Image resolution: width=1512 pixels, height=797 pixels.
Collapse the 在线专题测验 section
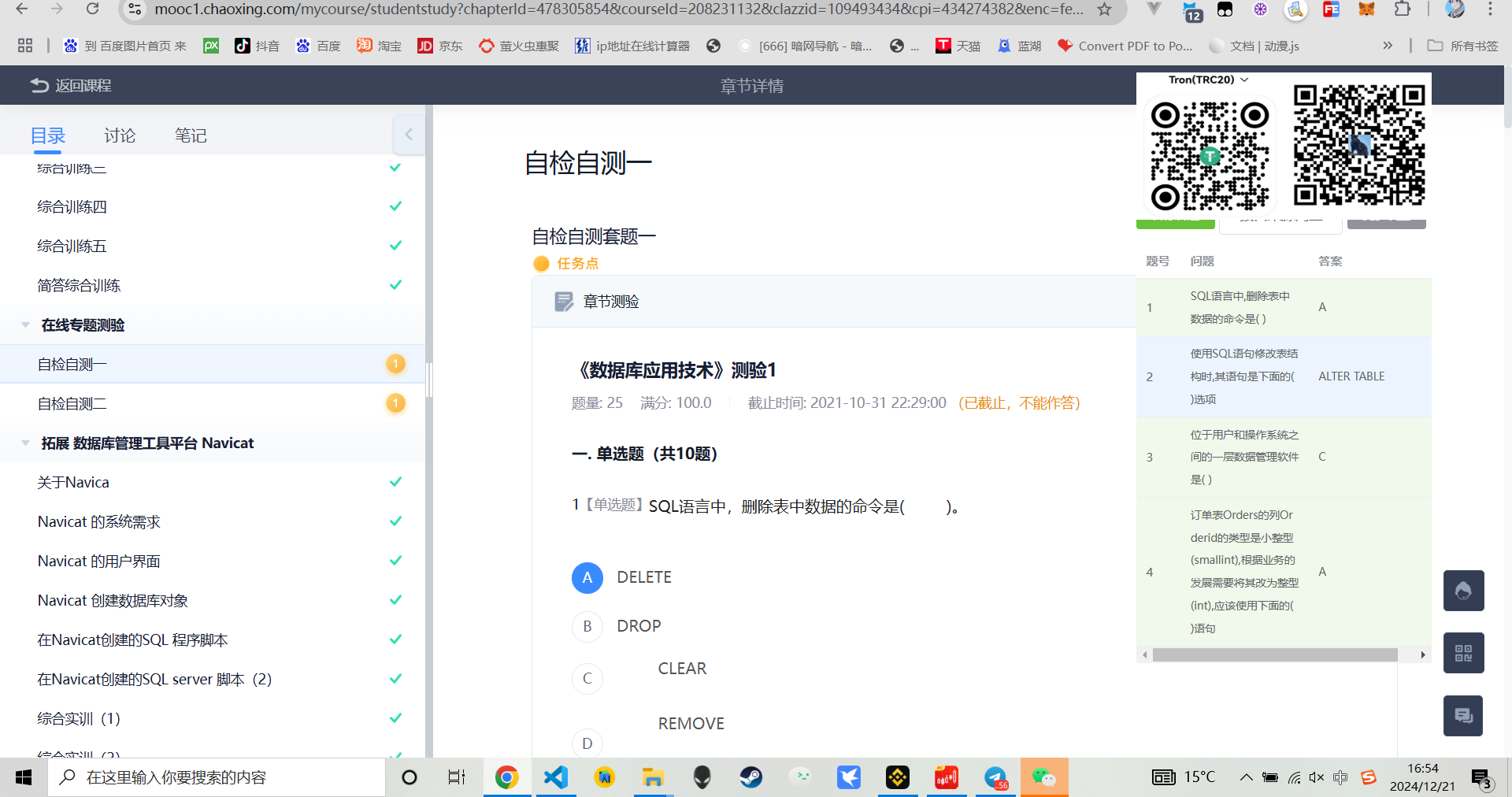tap(26, 324)
